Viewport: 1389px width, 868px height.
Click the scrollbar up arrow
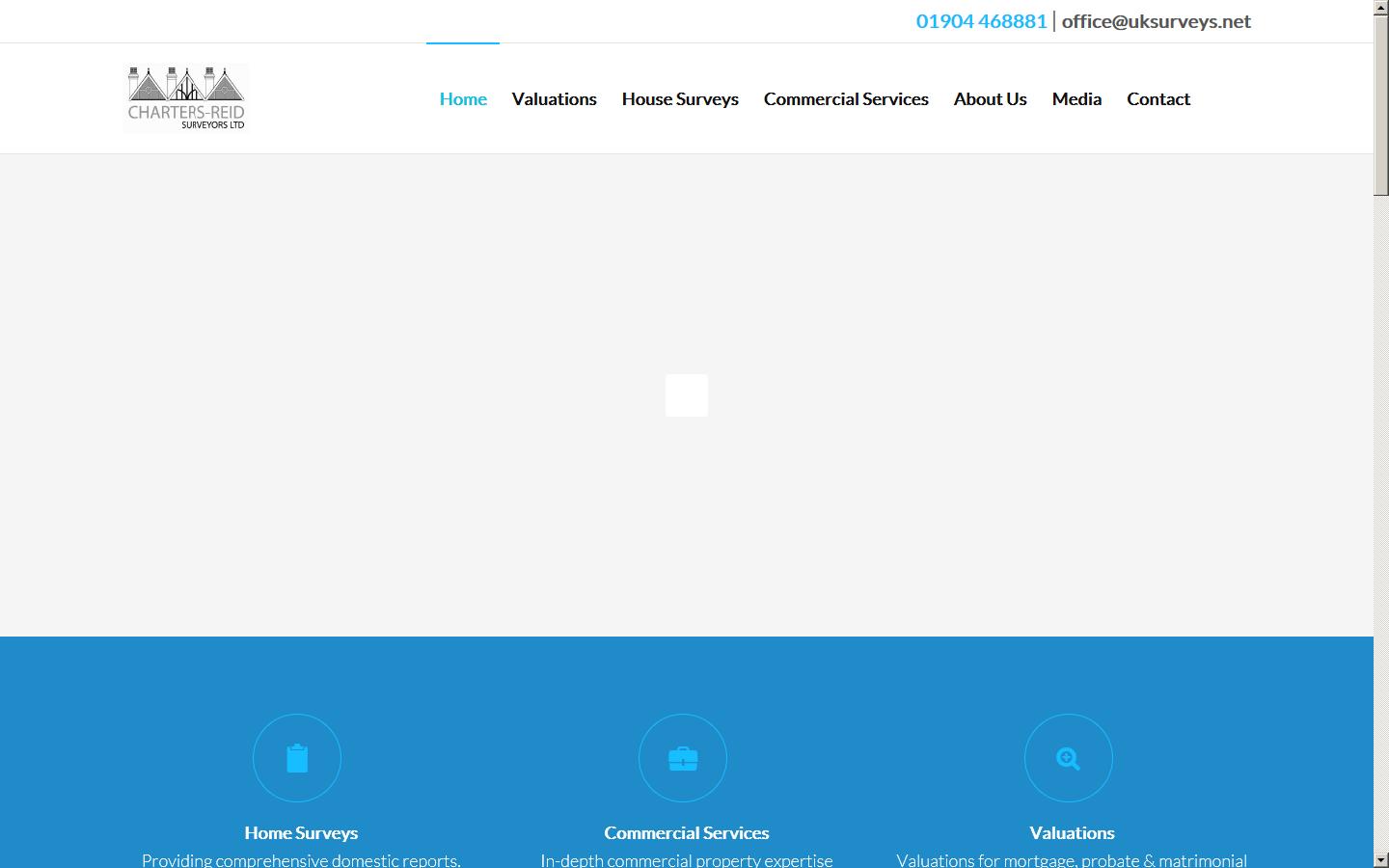click(x=1381, y=7)
